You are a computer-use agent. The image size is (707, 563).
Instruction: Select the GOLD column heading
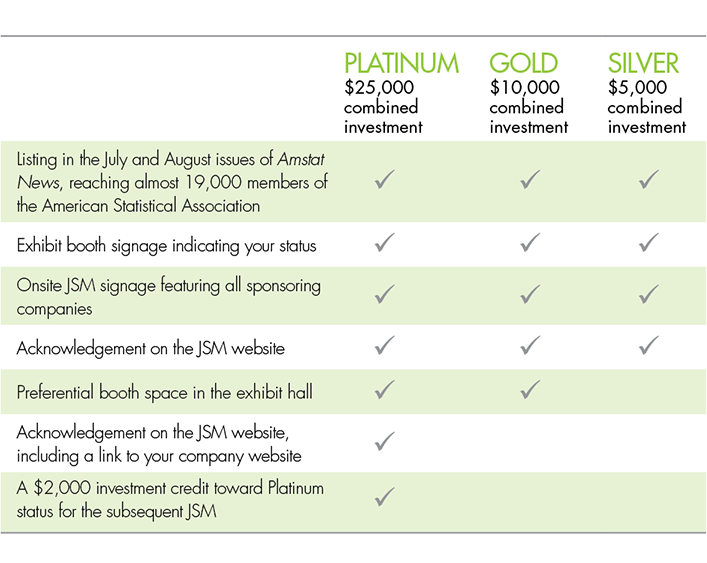[x=523, y=63]
